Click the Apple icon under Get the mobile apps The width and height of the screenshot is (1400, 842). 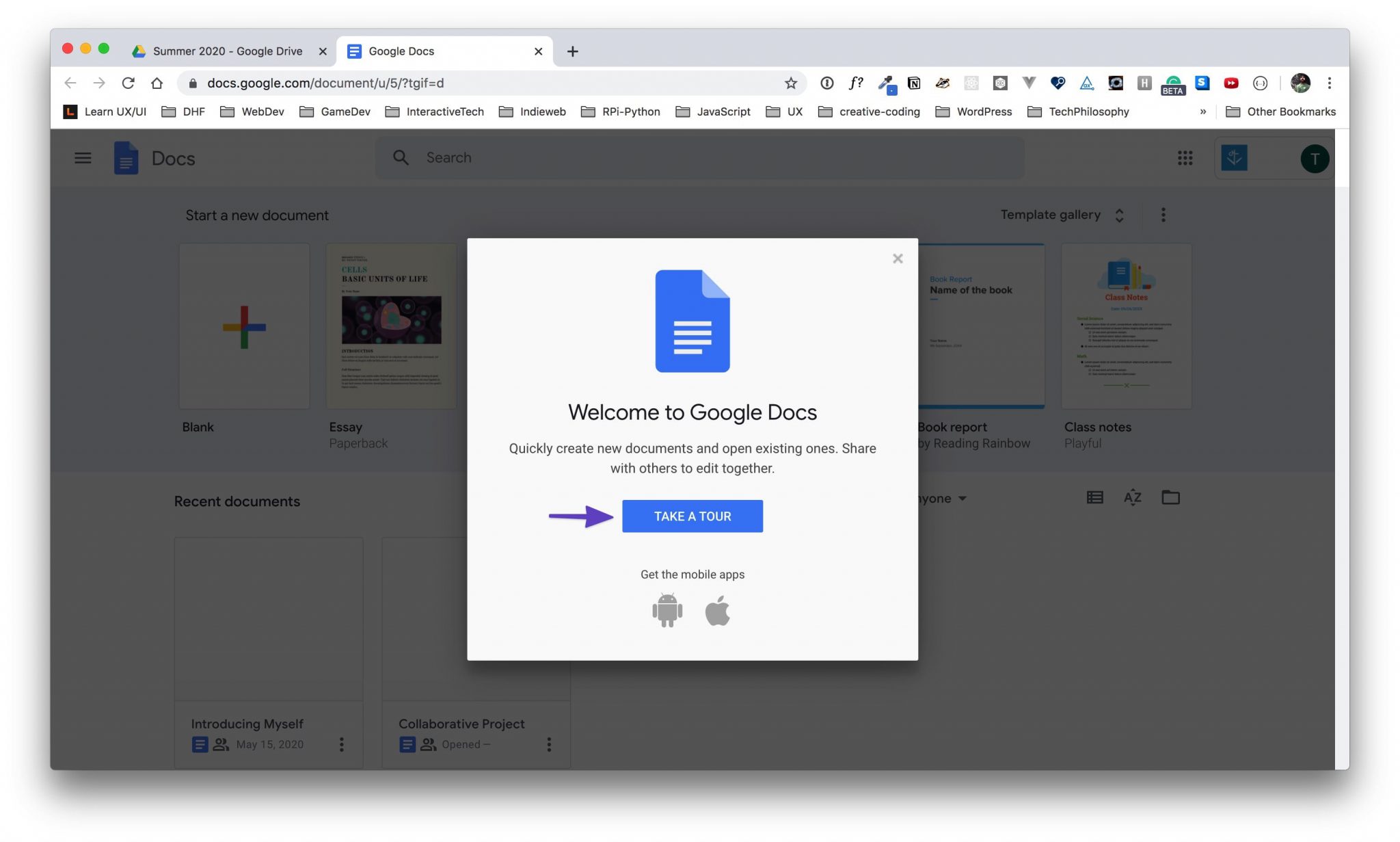click(718, 610)
